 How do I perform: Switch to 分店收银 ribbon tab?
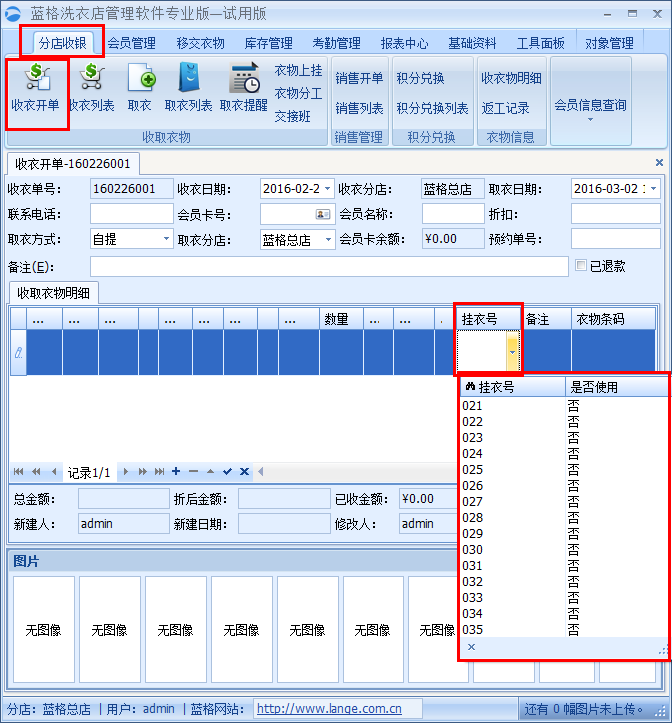pos(62,43)
